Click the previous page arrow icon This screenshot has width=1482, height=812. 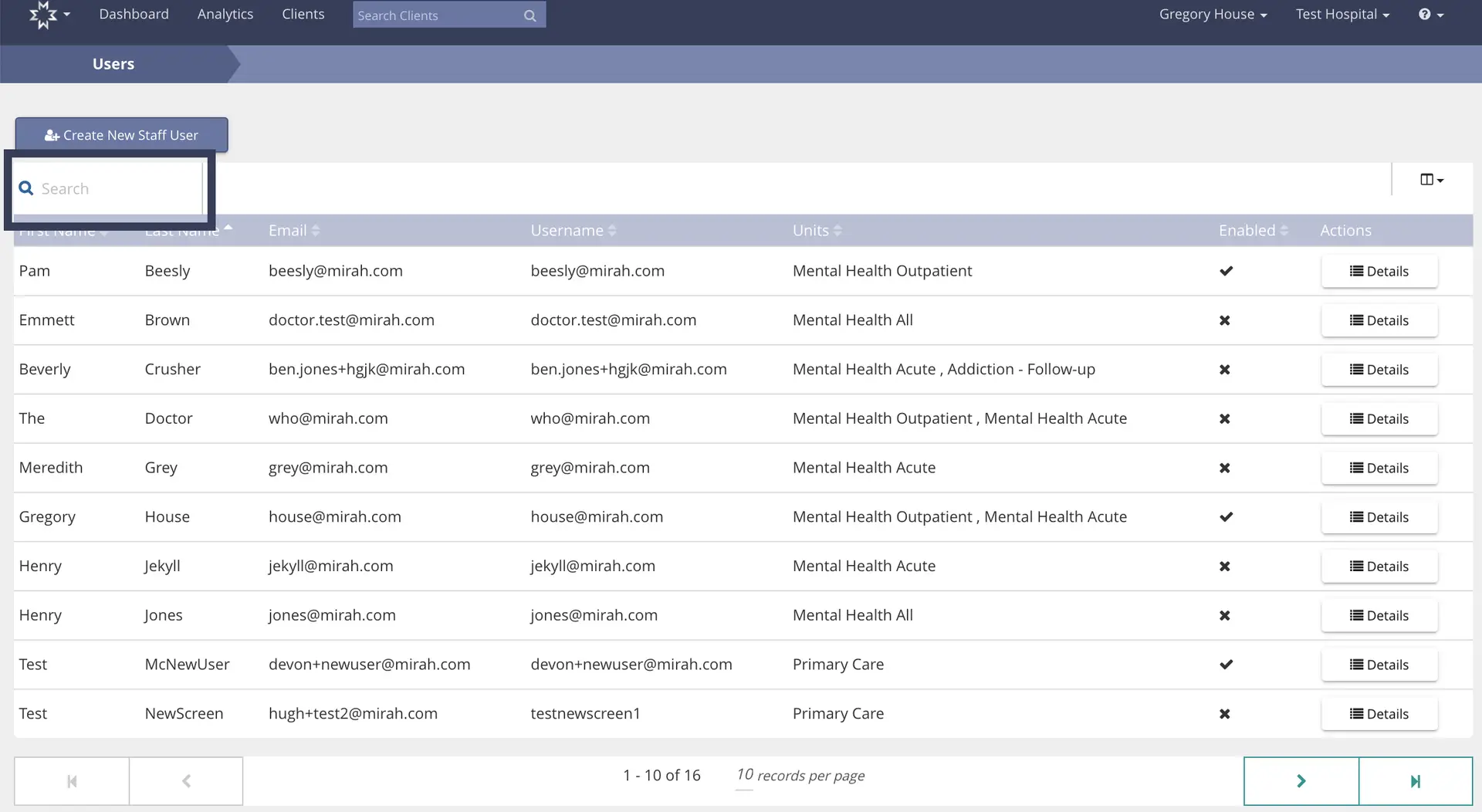pos(186,780)
